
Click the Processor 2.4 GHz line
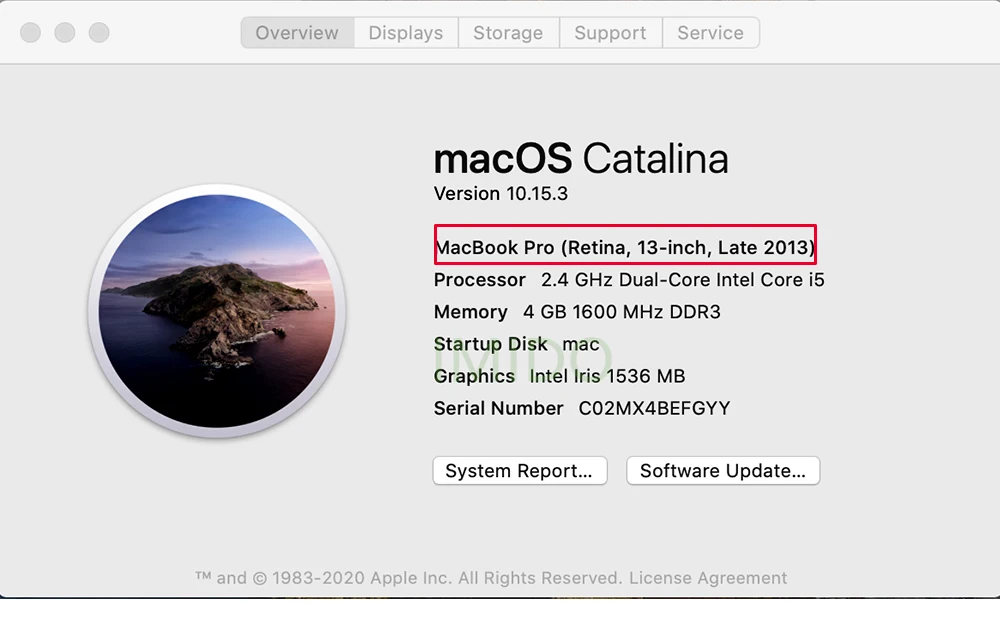coord(629,280)
